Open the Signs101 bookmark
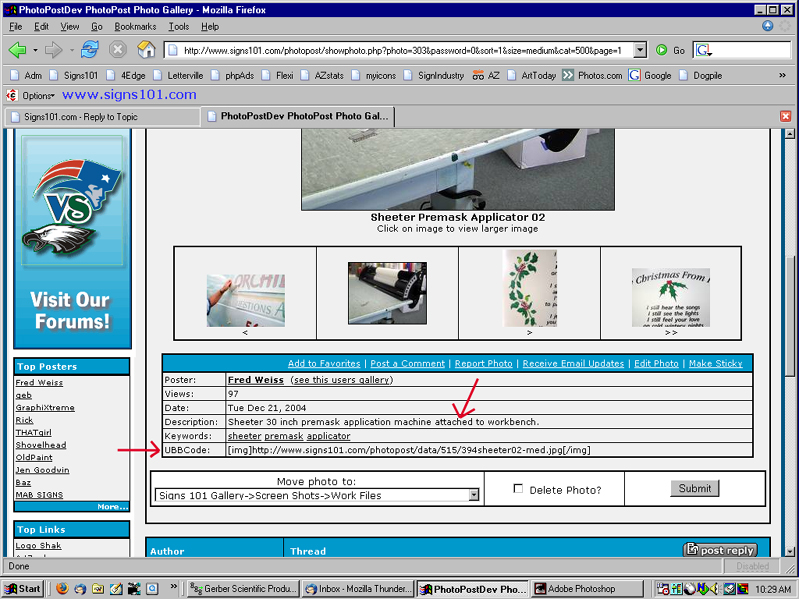This screenshot has height=599, width=799. click(74, 75)
